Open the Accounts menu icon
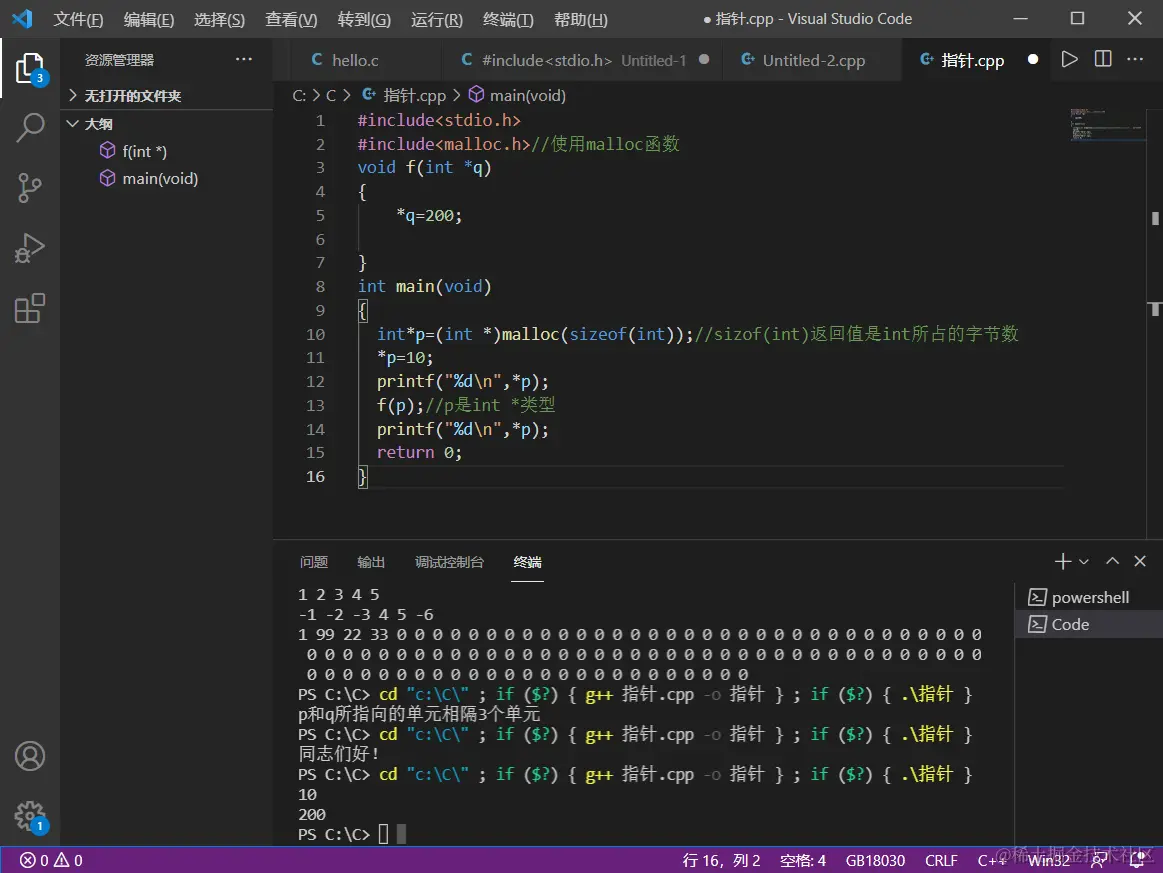The height and width of the screenshot is (873, 1163). click(x=30, y=756)
